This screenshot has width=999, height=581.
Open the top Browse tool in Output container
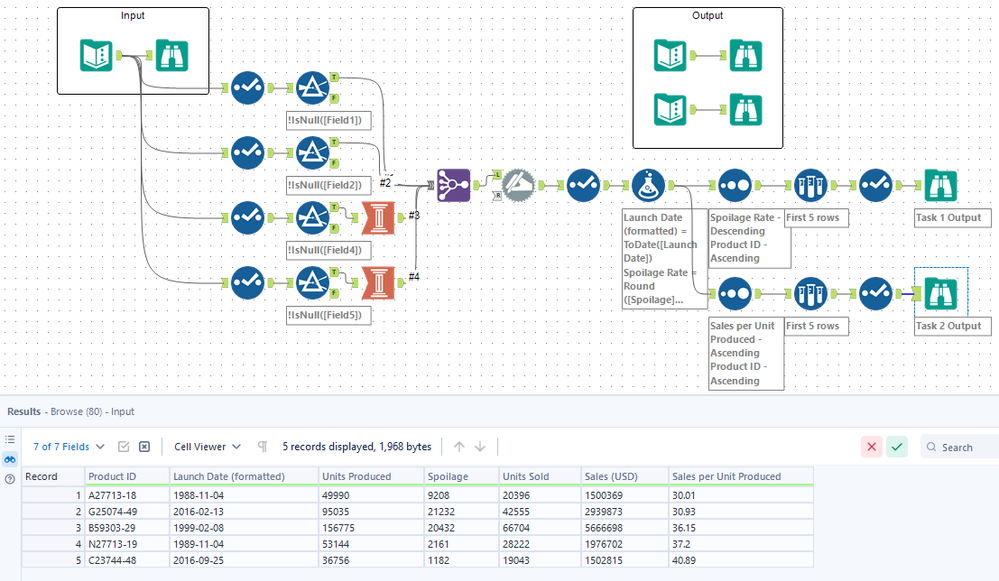746,55
